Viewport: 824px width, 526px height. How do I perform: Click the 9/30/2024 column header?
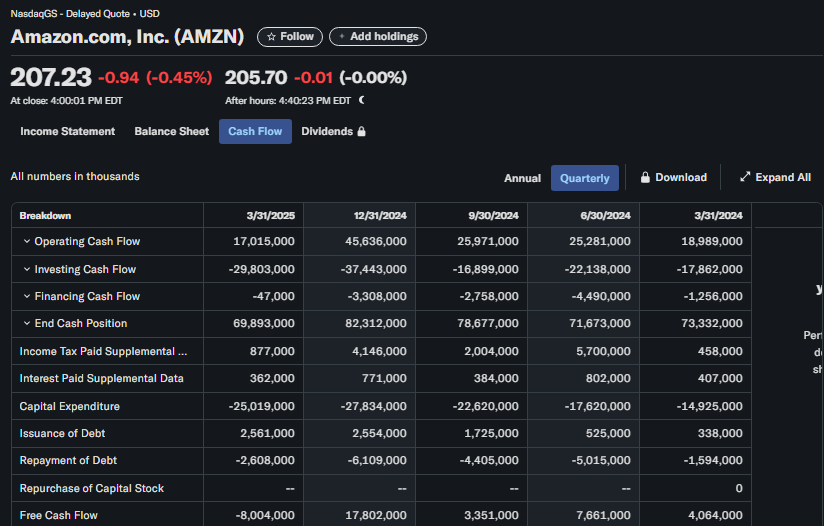(x=493, y=215)
